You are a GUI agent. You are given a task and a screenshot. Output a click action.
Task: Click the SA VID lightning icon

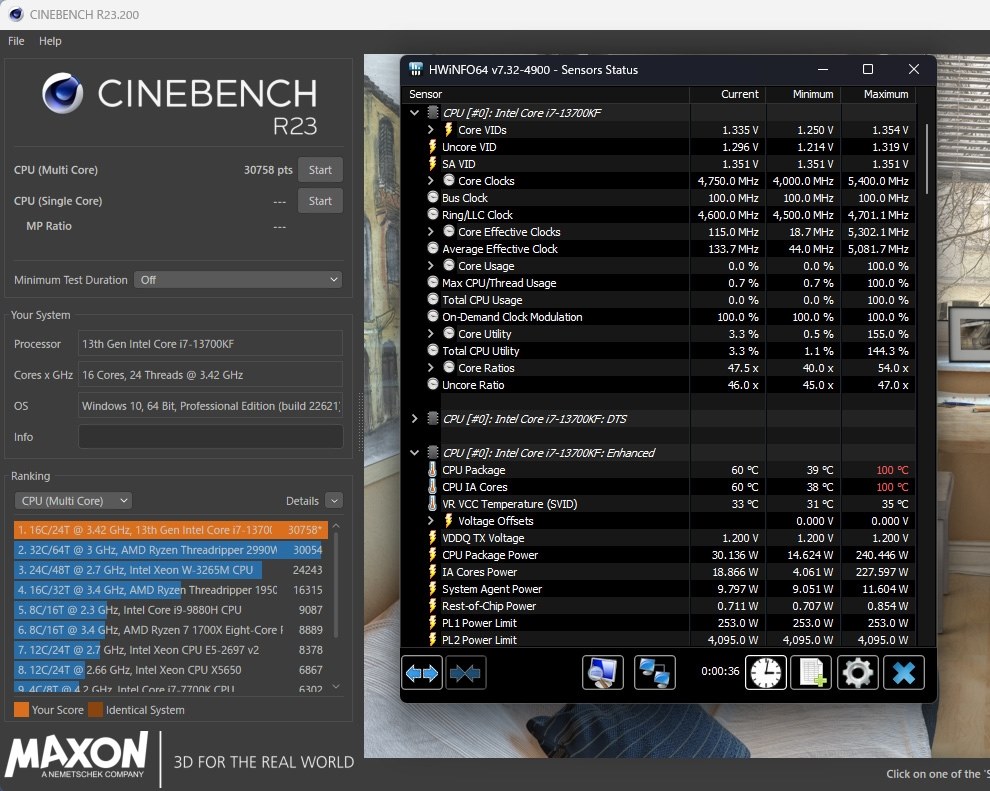[x=432, y=164]
